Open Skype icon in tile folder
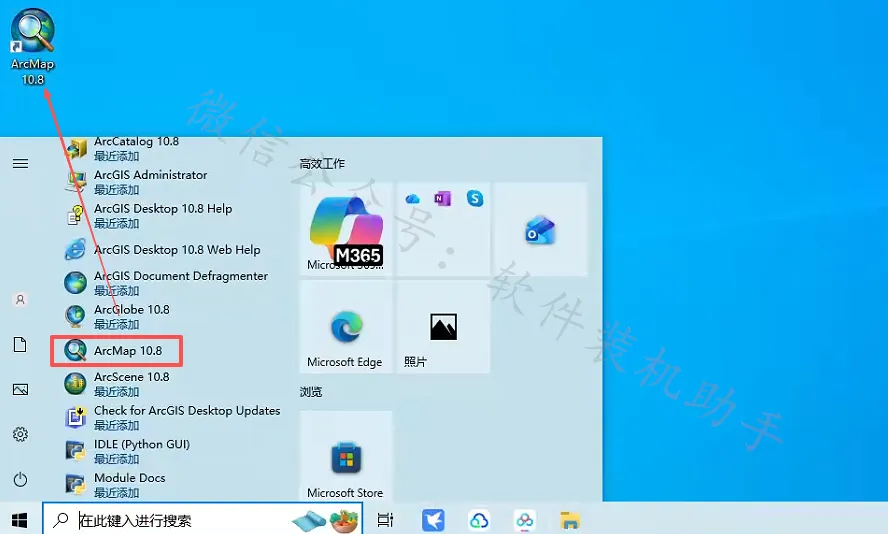 (x=475, y=199)
